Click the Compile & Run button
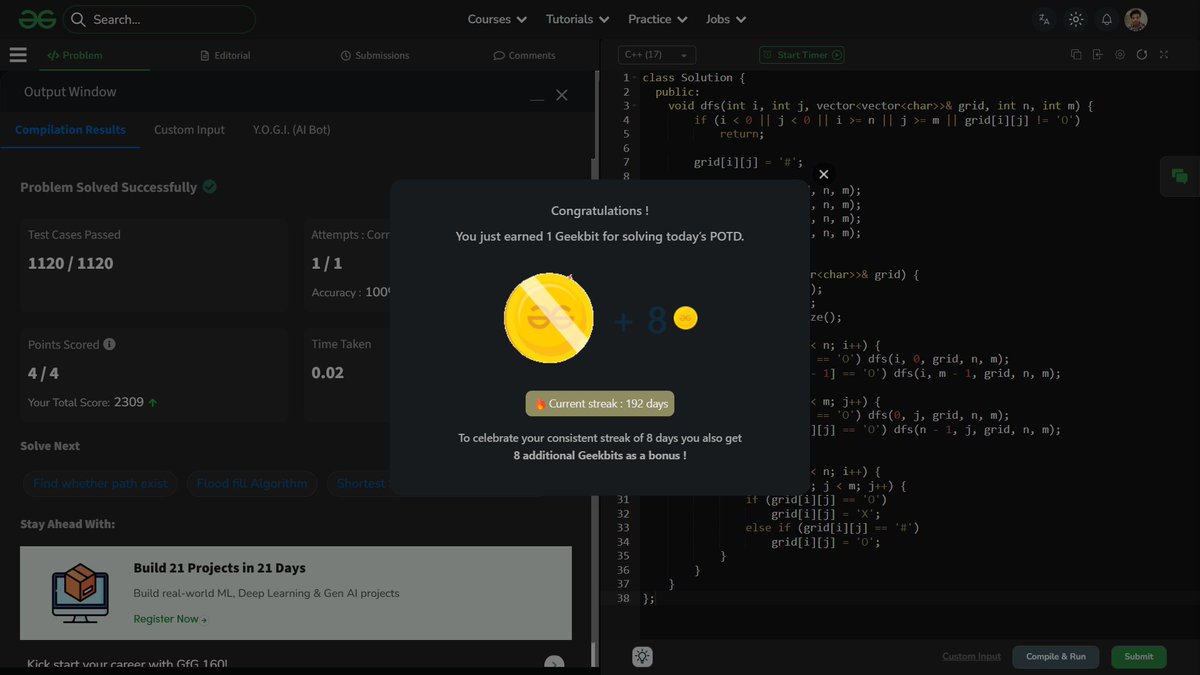This screenshot has height=675, width=1200. [x=1056, y=656]
